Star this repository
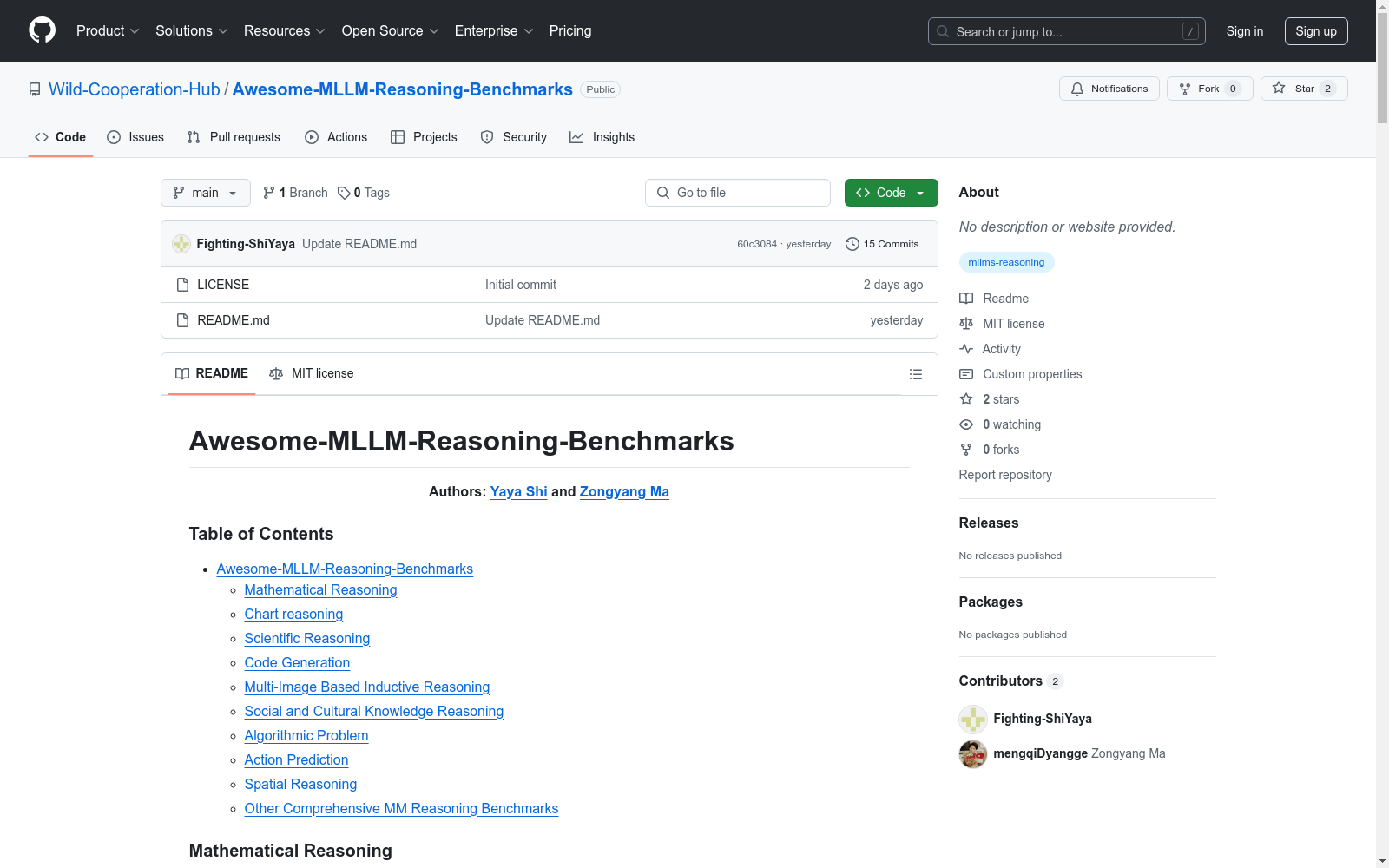 pos(1304,89)
